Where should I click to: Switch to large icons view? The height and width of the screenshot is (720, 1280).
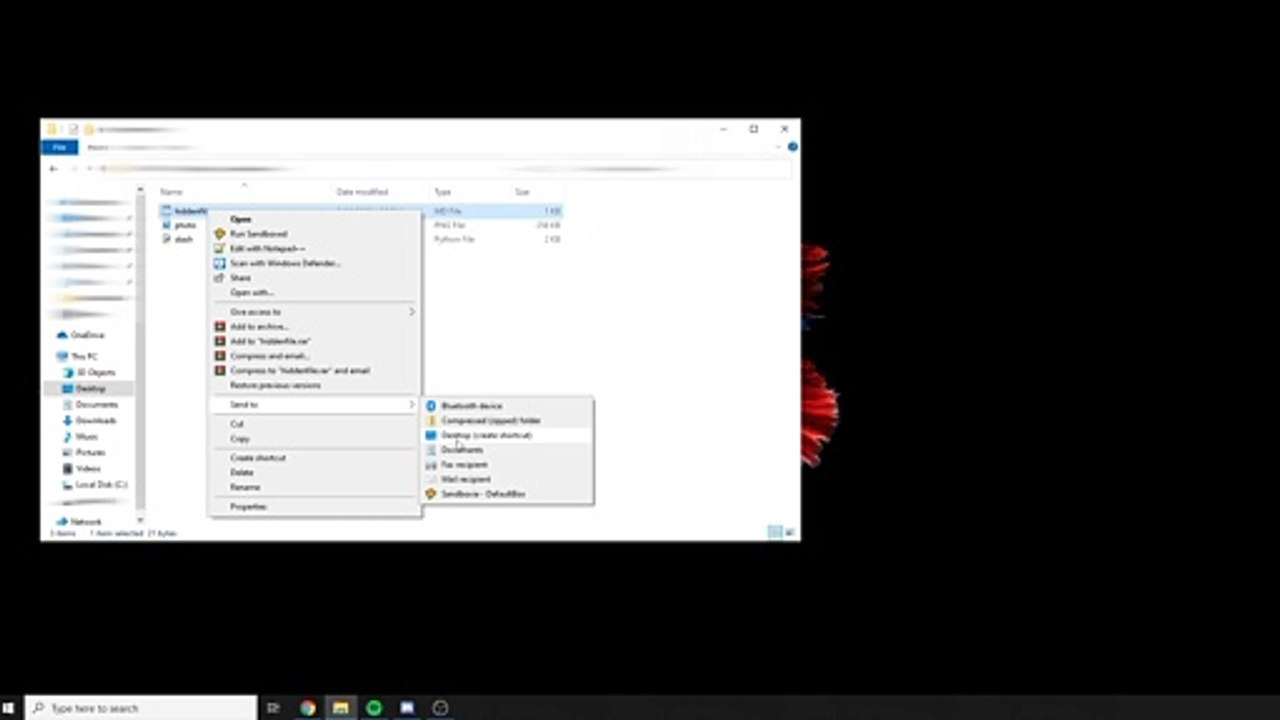click(x=790, y=533)
